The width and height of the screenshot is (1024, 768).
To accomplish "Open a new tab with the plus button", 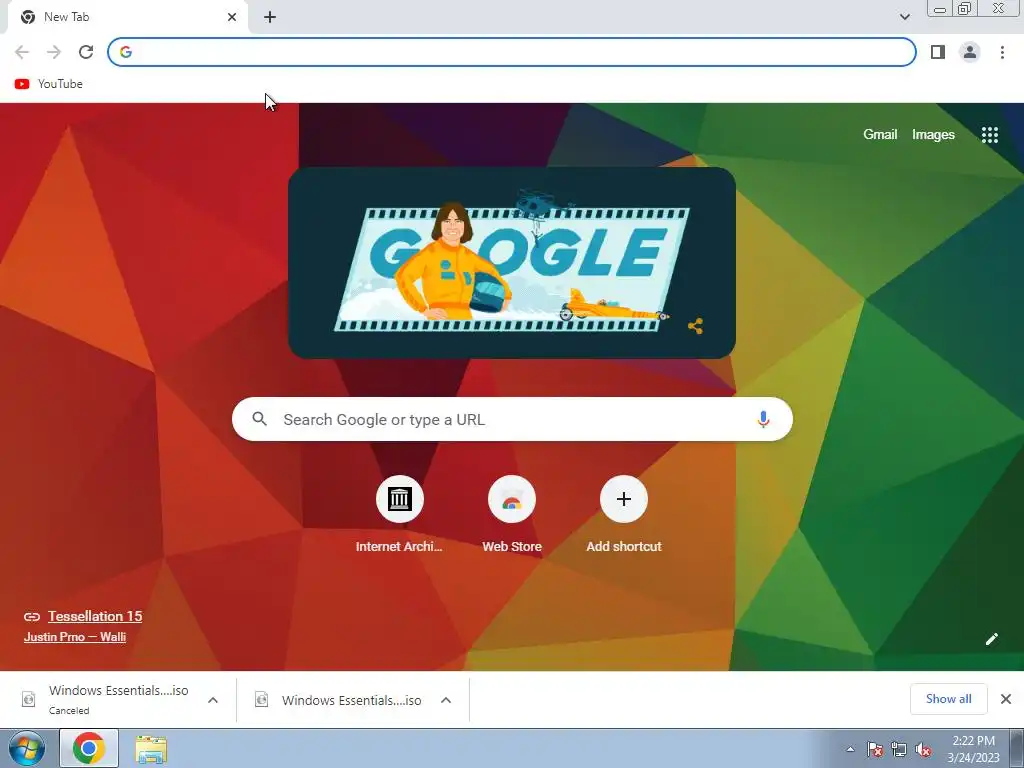I will click(x=270, y=17).
